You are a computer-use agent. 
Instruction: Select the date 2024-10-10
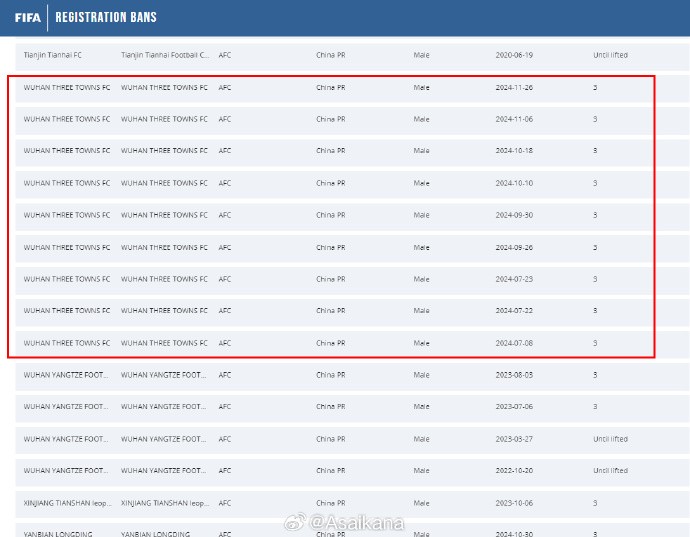[514, 183]
